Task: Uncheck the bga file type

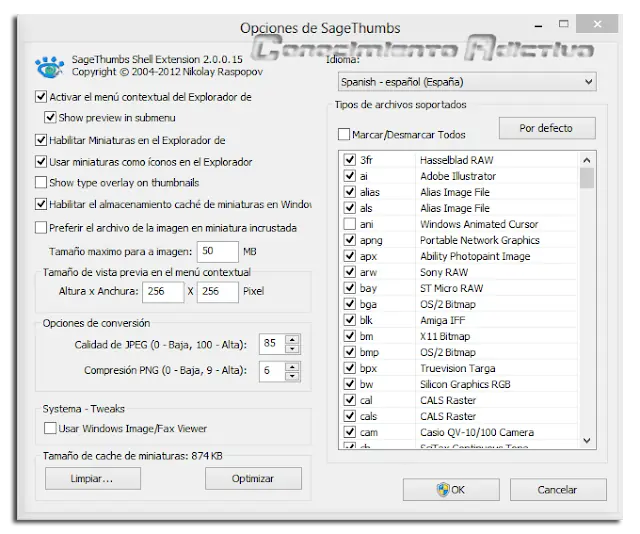Action: point(349,304)
